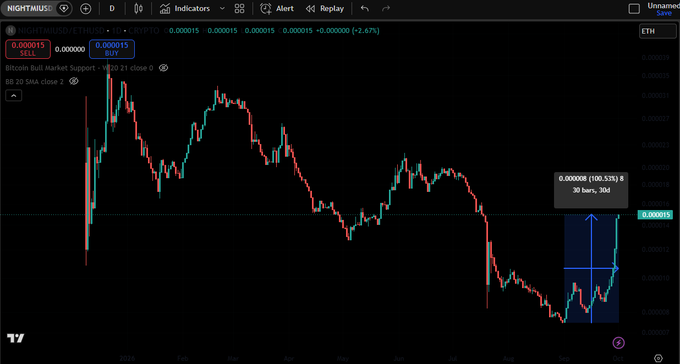Image resolution: width=680 pixels, height=364 pixels.
Task: Open the Unnamed layout menu
Action: 663,6
